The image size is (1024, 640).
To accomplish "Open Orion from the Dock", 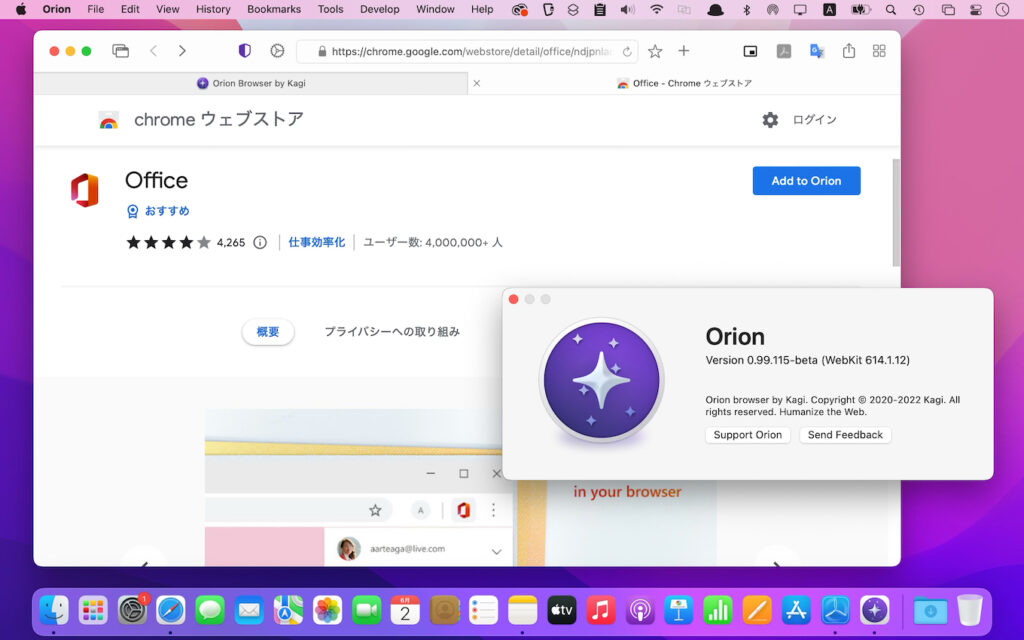I will (874, 610).
